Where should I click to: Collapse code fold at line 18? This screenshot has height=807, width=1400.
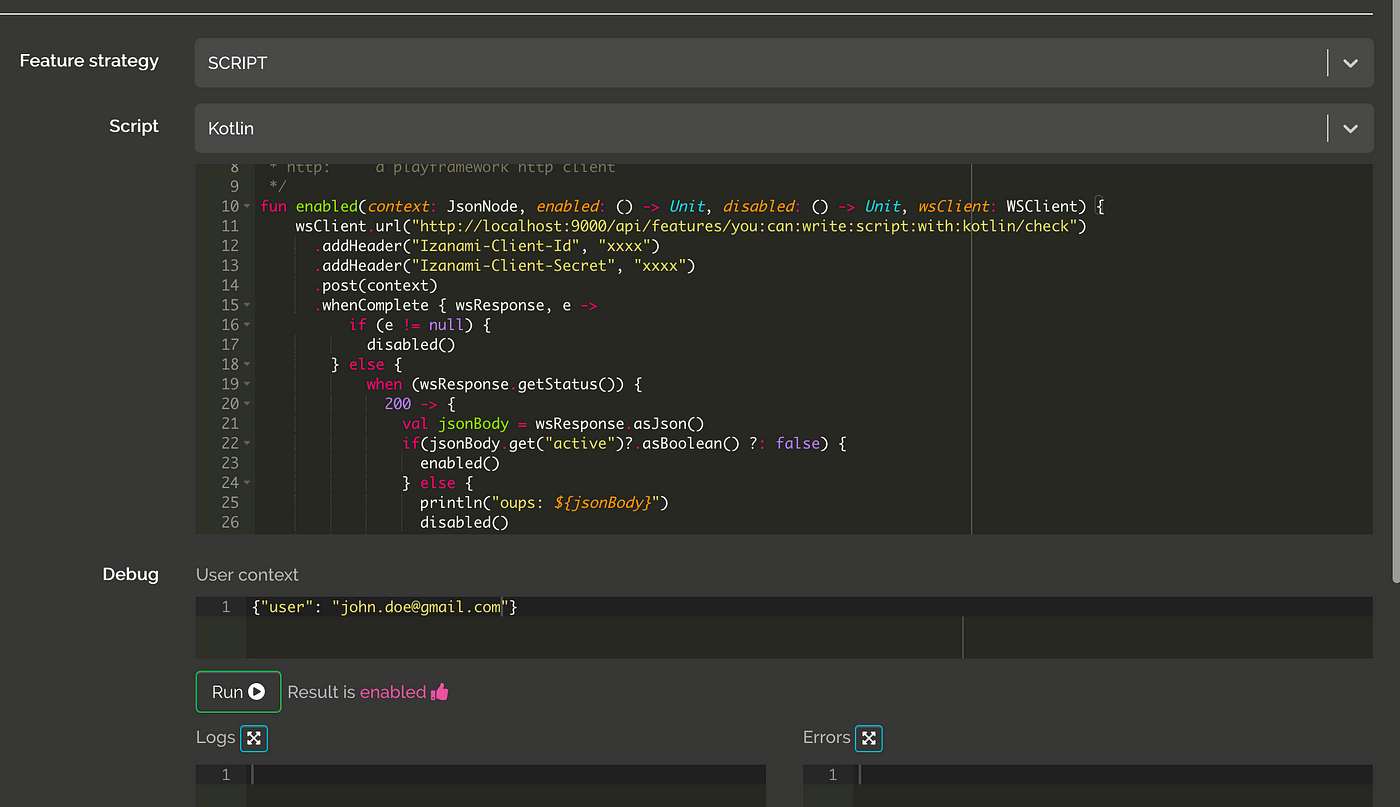[x=247, y=365]
